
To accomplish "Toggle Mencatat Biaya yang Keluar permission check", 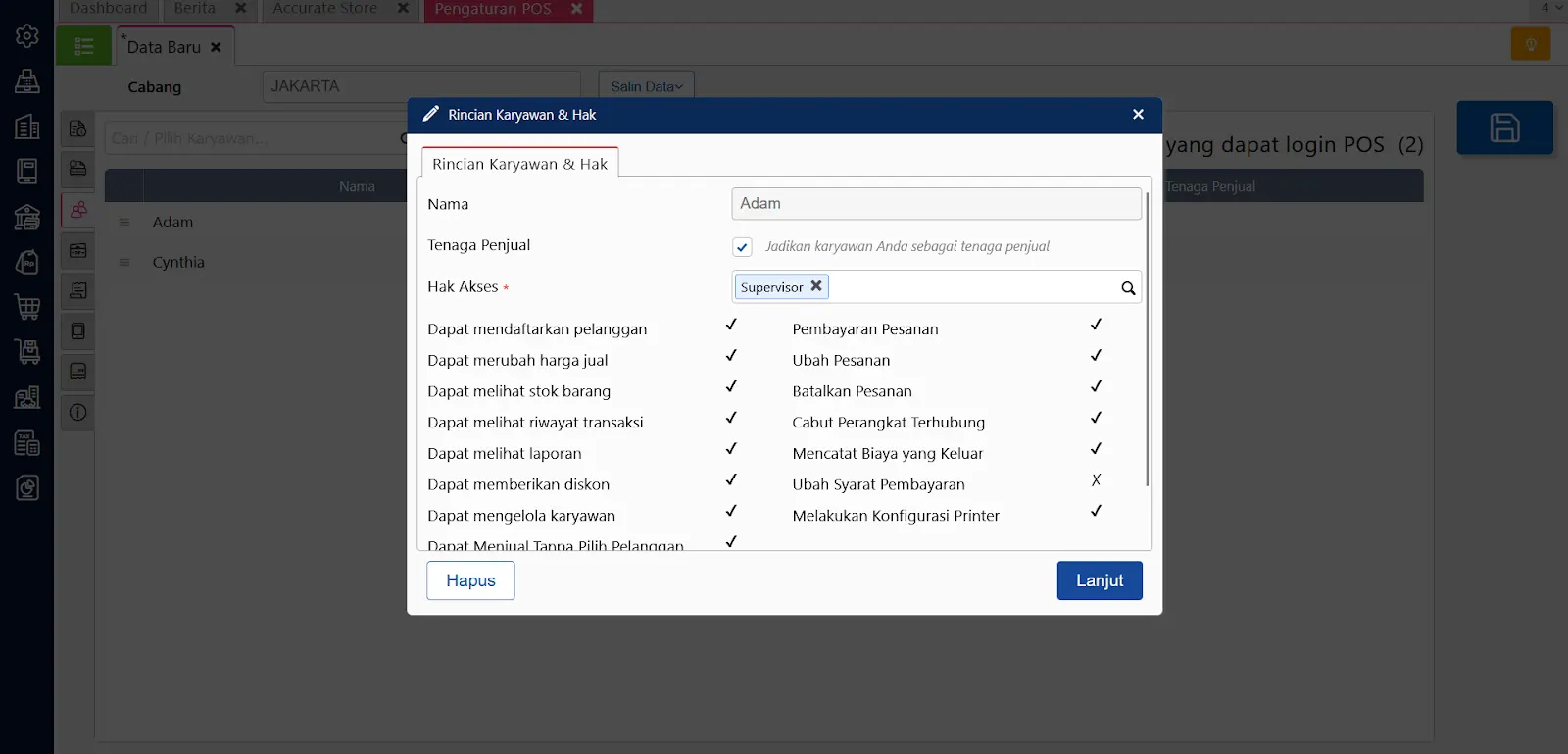I will 1097,449.
